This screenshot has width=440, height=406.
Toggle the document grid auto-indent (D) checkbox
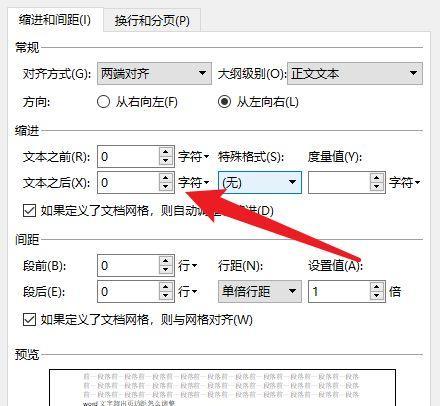point(29,211)
